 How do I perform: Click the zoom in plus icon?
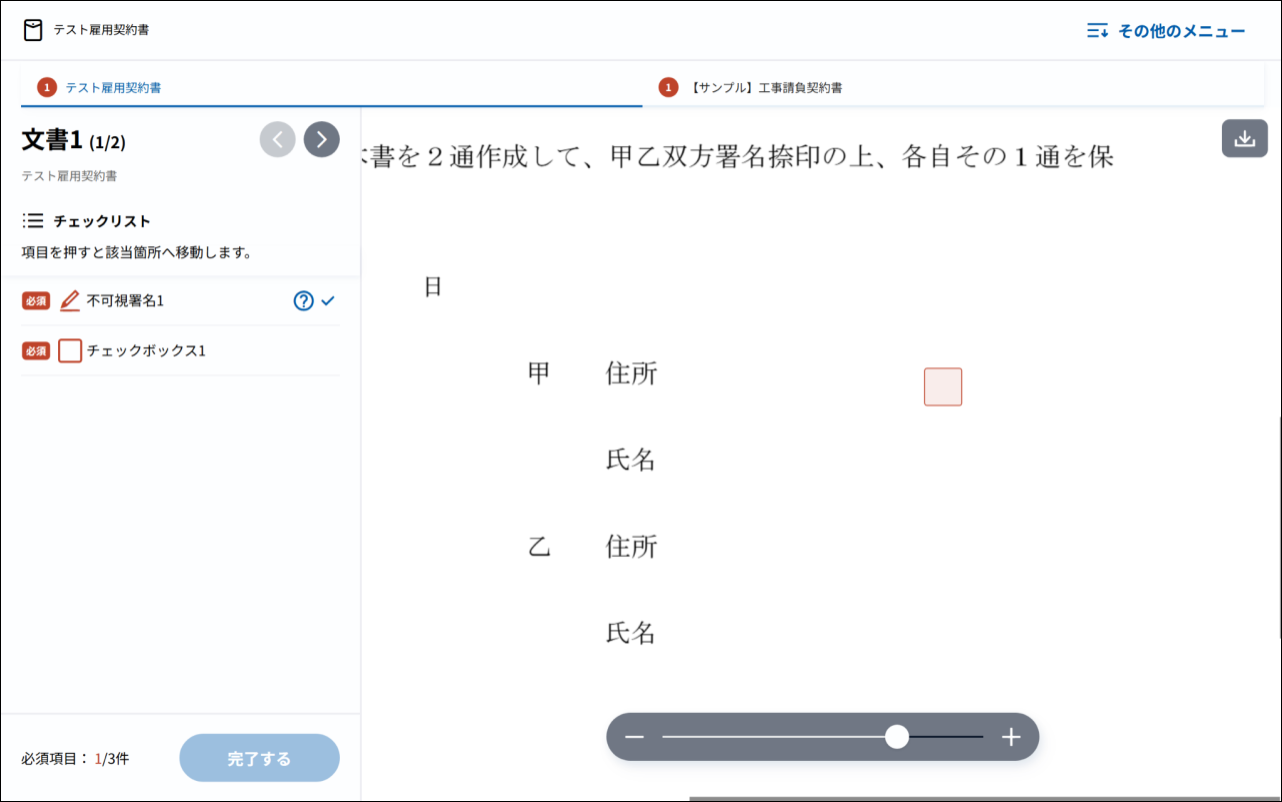pyautogui.click(x=1011, y=737)
